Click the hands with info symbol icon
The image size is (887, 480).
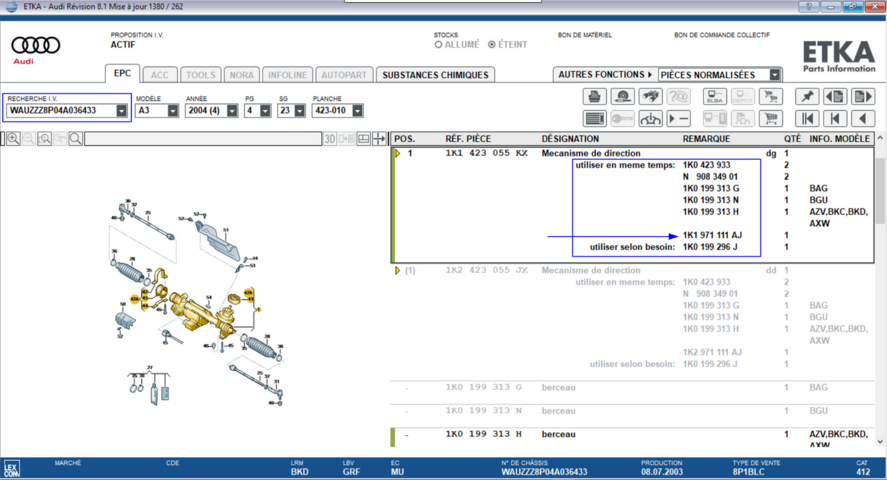point(651,119)
